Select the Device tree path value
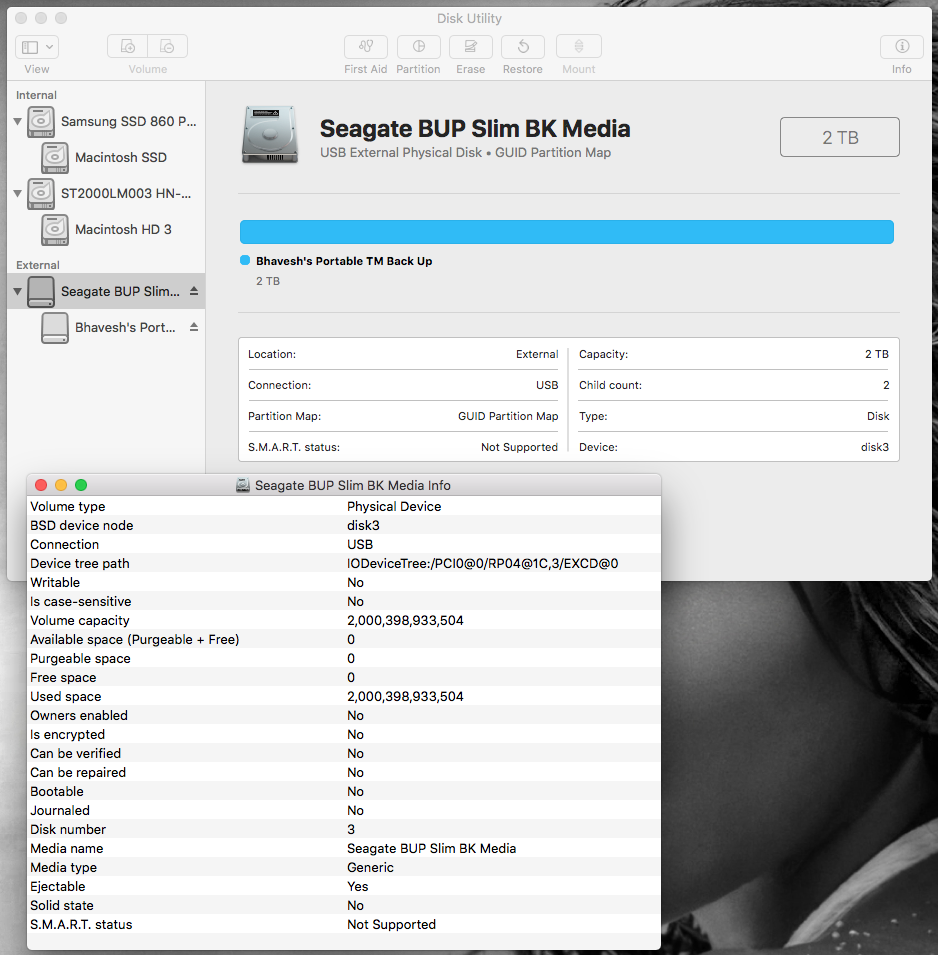Image resolution: width=938 pixels, height=955 pixels. [x=482, y=563]
